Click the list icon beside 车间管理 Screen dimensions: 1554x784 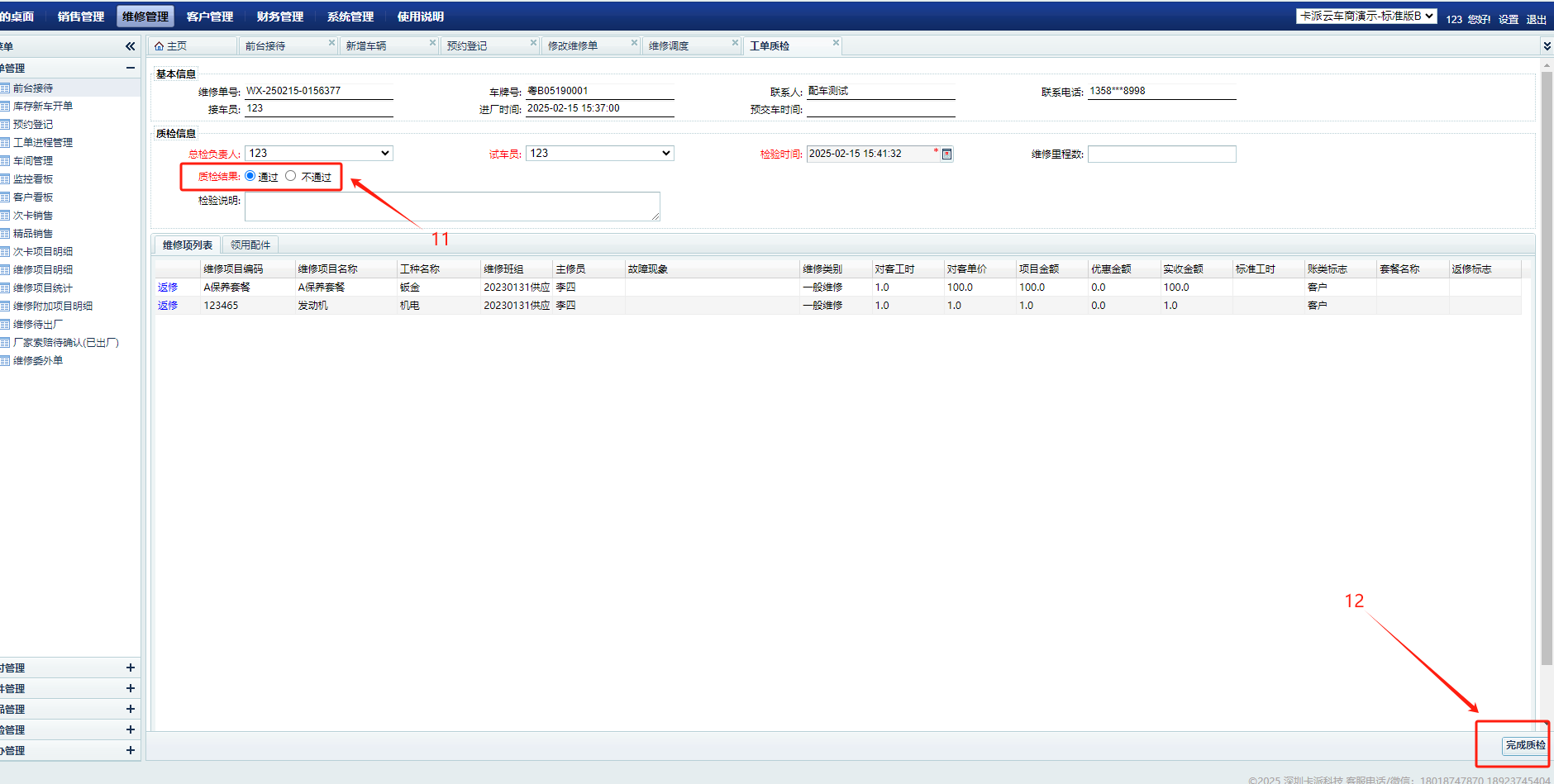click(5, 161)
